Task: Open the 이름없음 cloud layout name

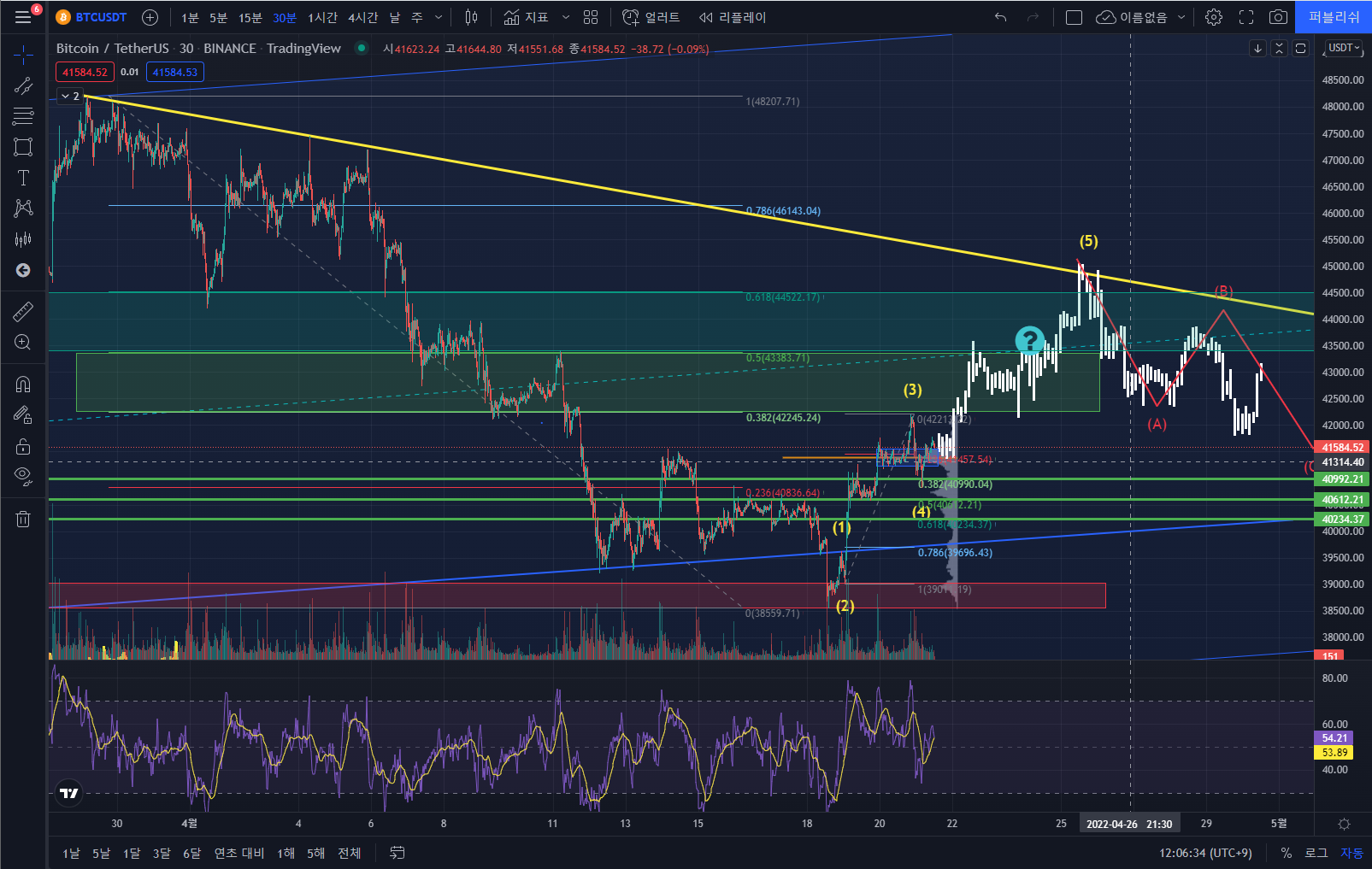Action: tap(1132, 17)
